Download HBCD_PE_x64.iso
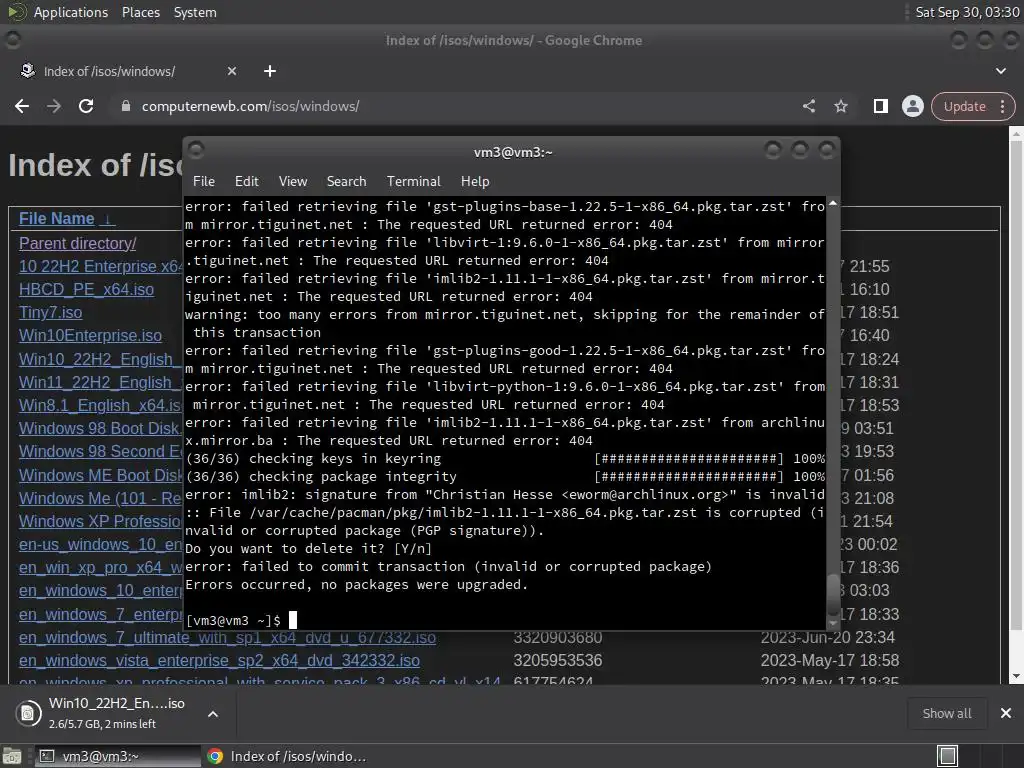Viewport: 1024px width, 768px height. click(86, 289)
